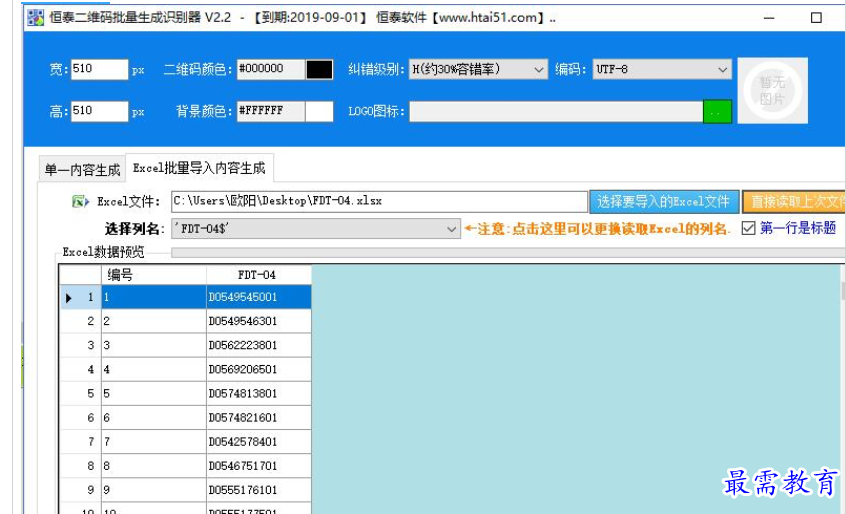Screen dimensions: 846x514
Task: Click the 背景颜色 #FFFFFF hex field
Action: (x=271, y=111)
